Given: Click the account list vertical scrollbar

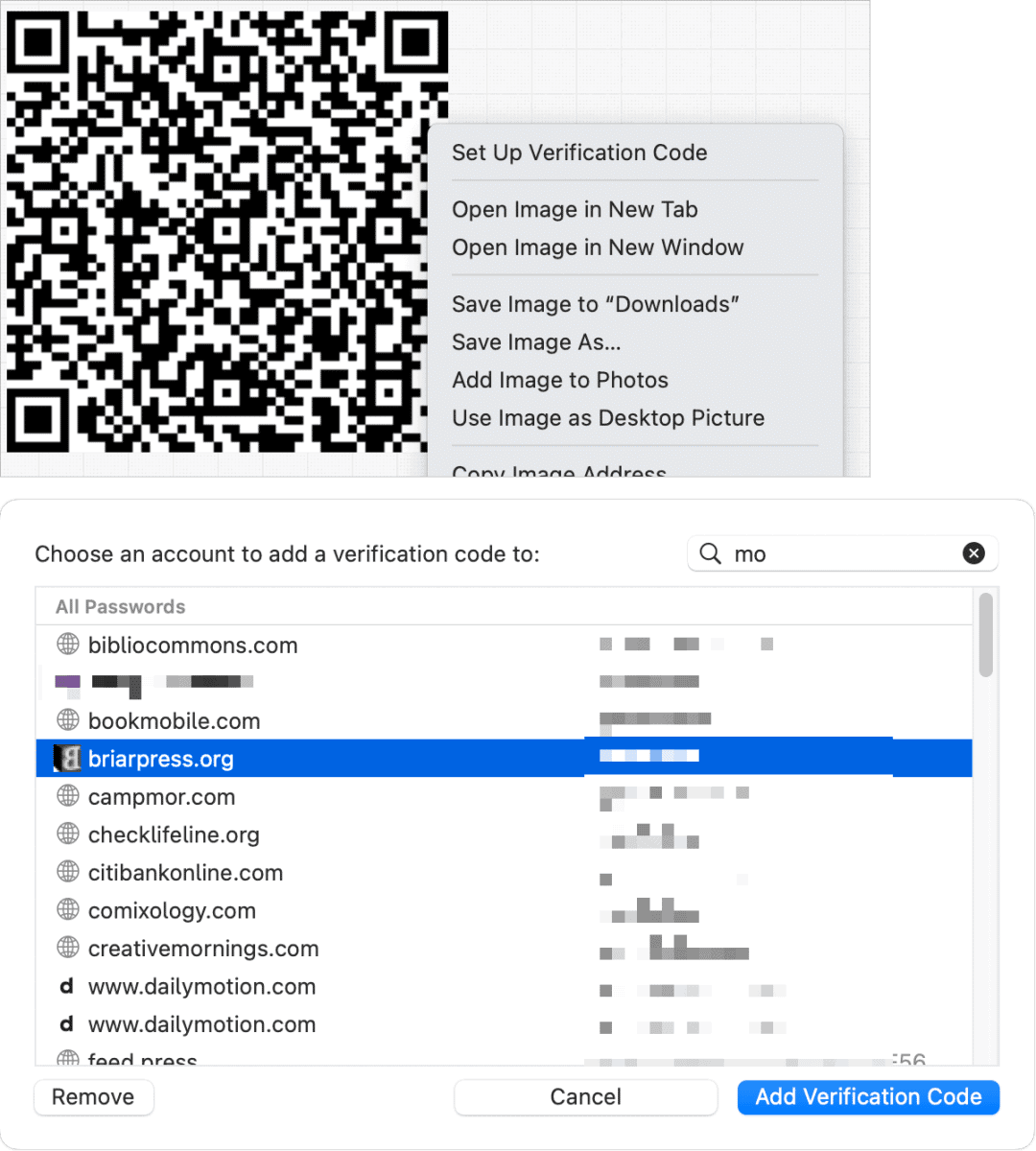Looking at the screenshot, I should pos(986,635).
